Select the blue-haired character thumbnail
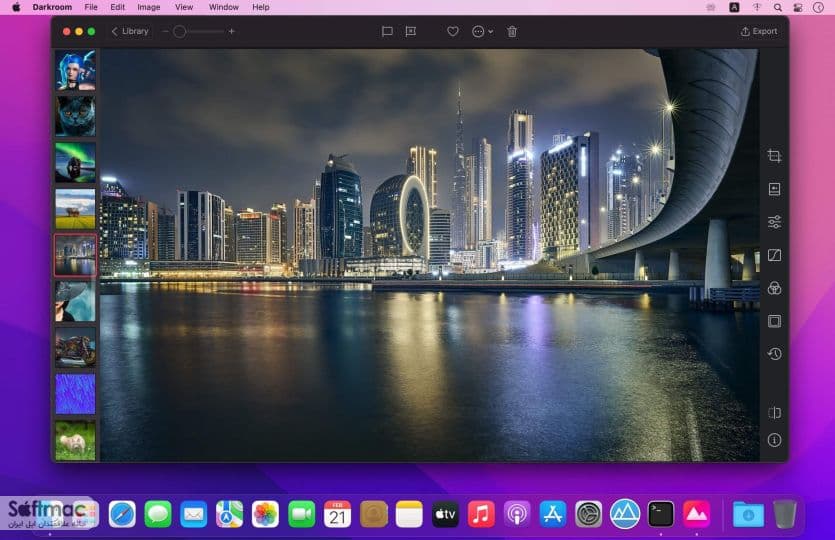This screenshot has width=835, height=540. click(x=75, y=70)
